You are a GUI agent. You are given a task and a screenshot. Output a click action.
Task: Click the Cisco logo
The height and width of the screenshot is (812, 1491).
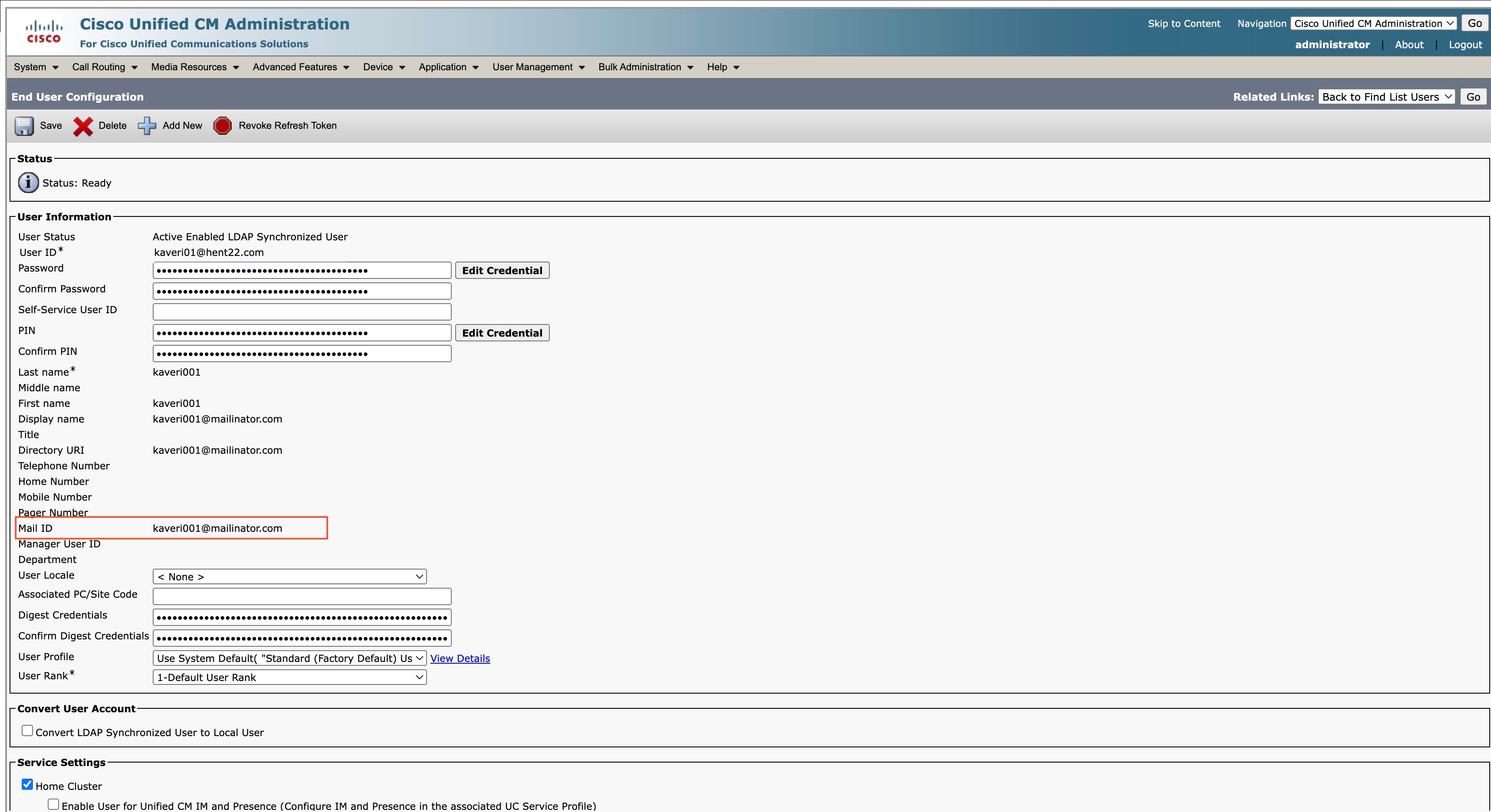[44, 32]
